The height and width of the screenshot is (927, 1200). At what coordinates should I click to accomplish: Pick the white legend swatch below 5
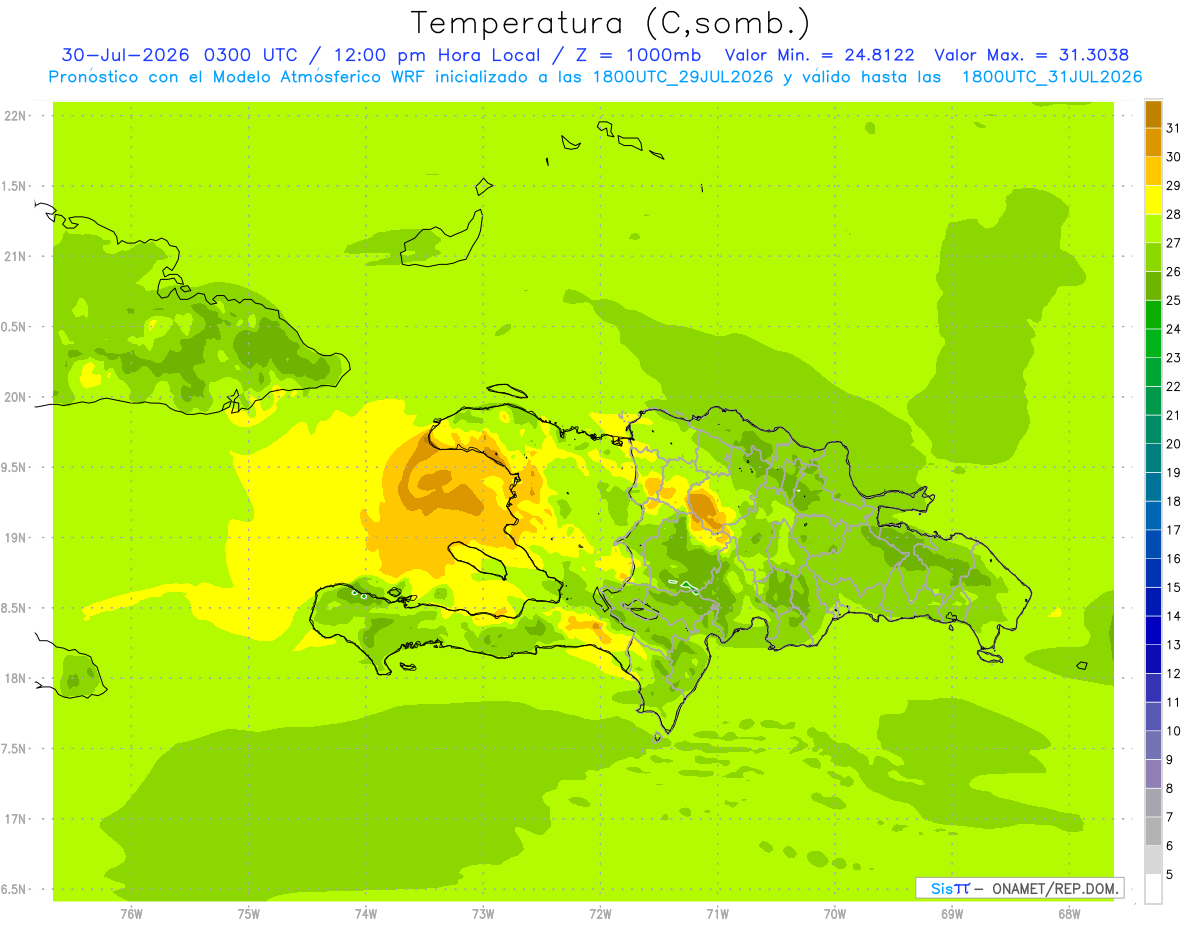1153,888
